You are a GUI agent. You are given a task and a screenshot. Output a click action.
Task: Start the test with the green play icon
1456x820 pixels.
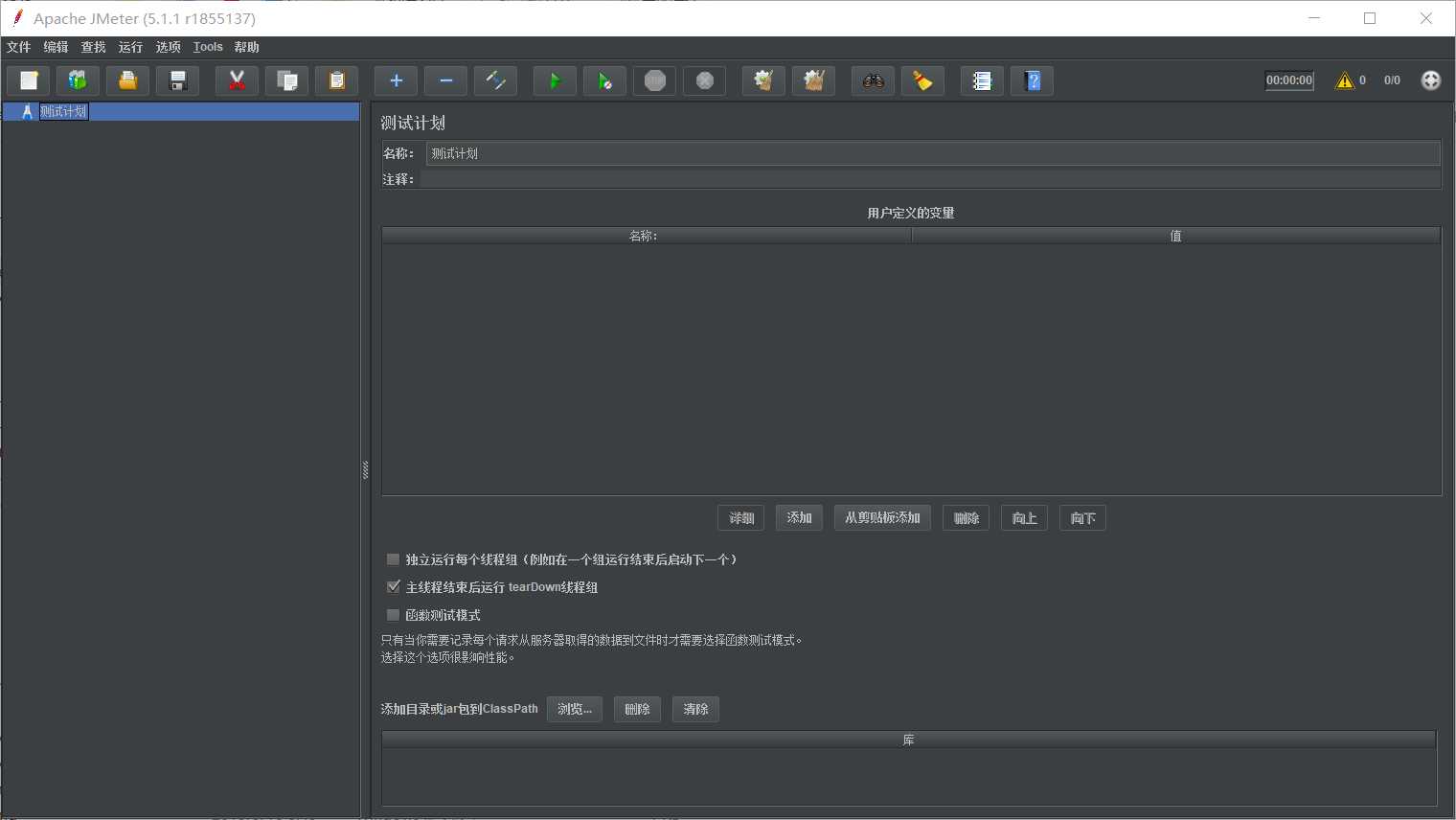click(555, 81)
